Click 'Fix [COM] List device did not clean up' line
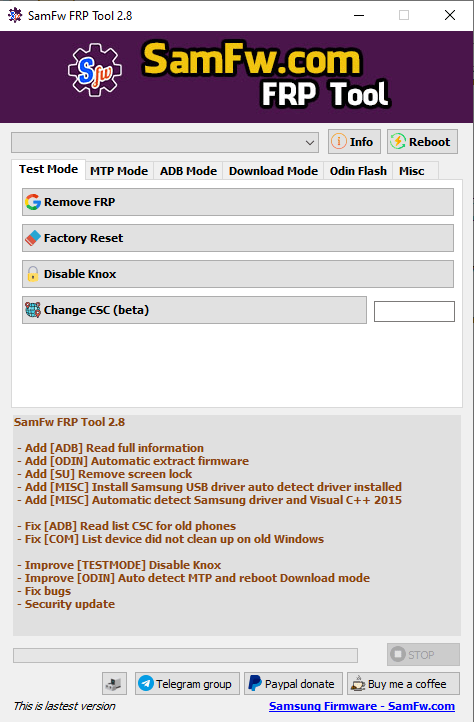Image resolution: width=474 pixels, height=722 pixels. (x=170, y=539)
